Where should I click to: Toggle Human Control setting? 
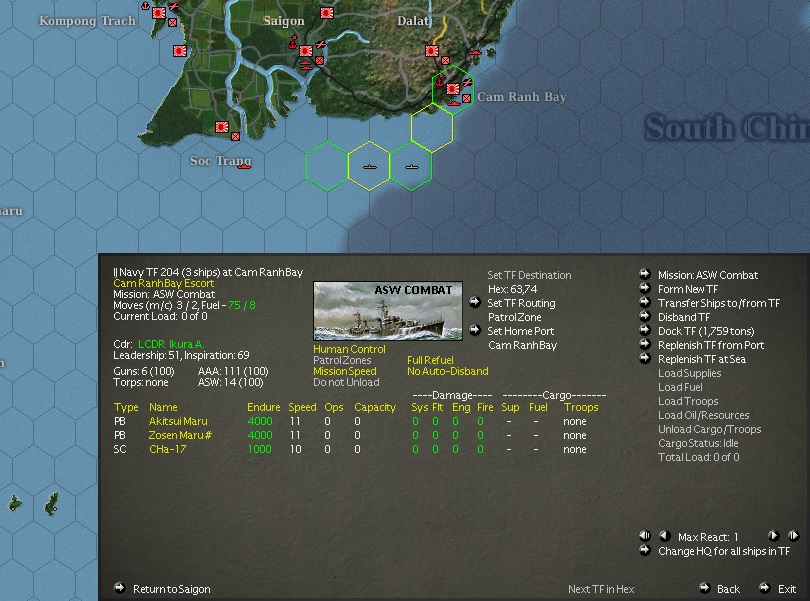click(x=349, y=349)
